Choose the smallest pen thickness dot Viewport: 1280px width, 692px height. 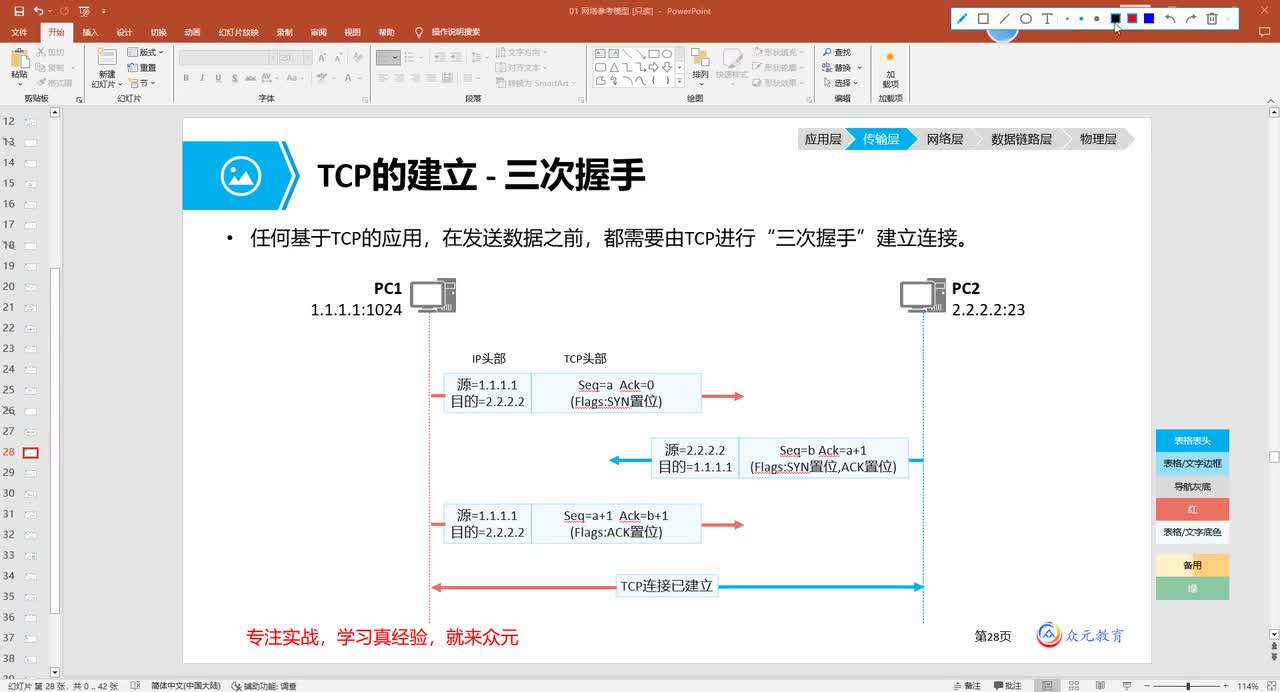(1068, 18)
